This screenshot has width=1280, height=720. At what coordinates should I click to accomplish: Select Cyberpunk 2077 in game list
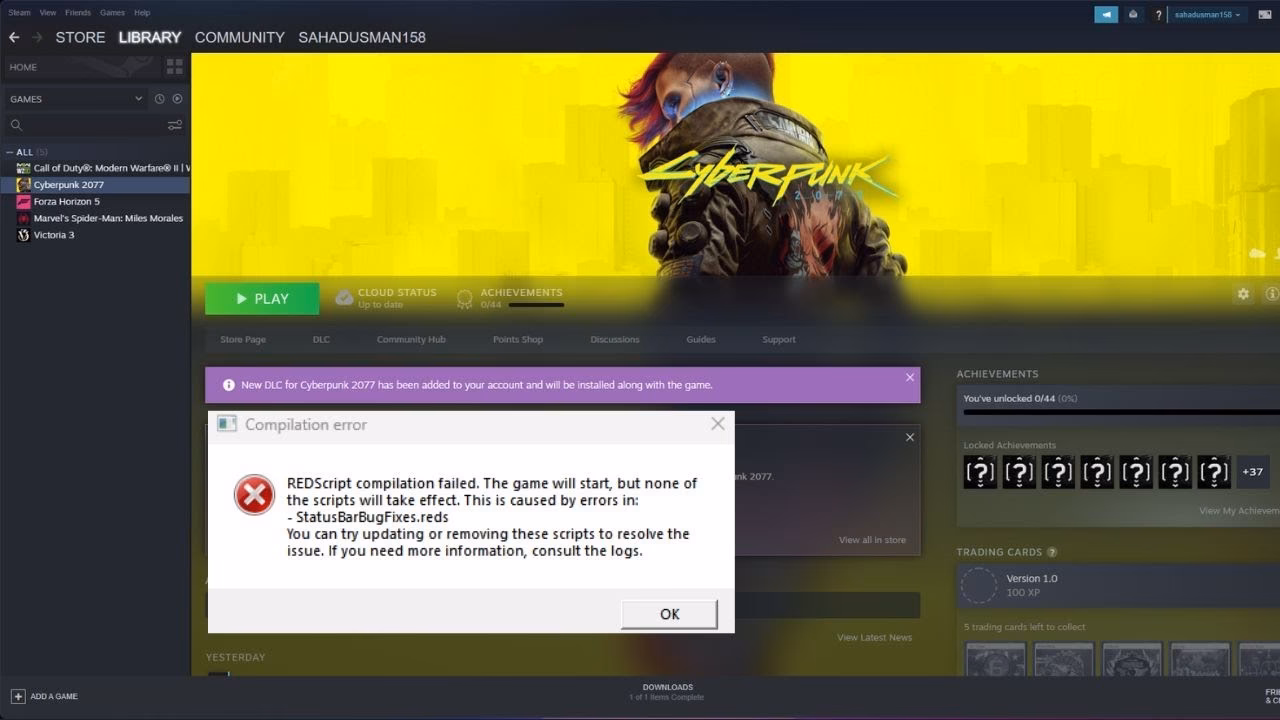[95, 185]
